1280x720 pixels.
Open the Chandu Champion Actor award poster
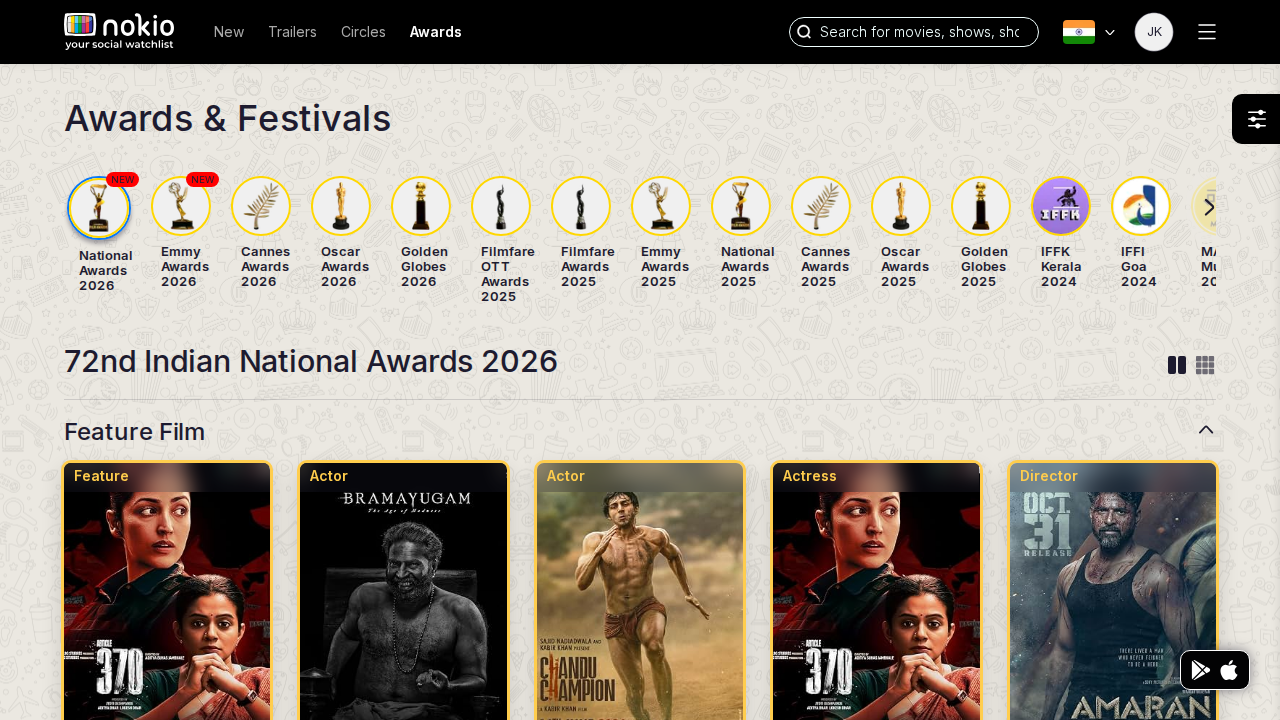(x=640, y=591)
